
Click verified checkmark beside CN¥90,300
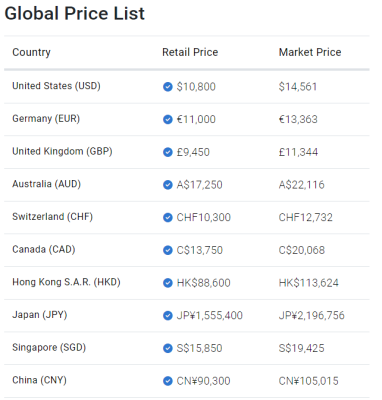point(168,381)
